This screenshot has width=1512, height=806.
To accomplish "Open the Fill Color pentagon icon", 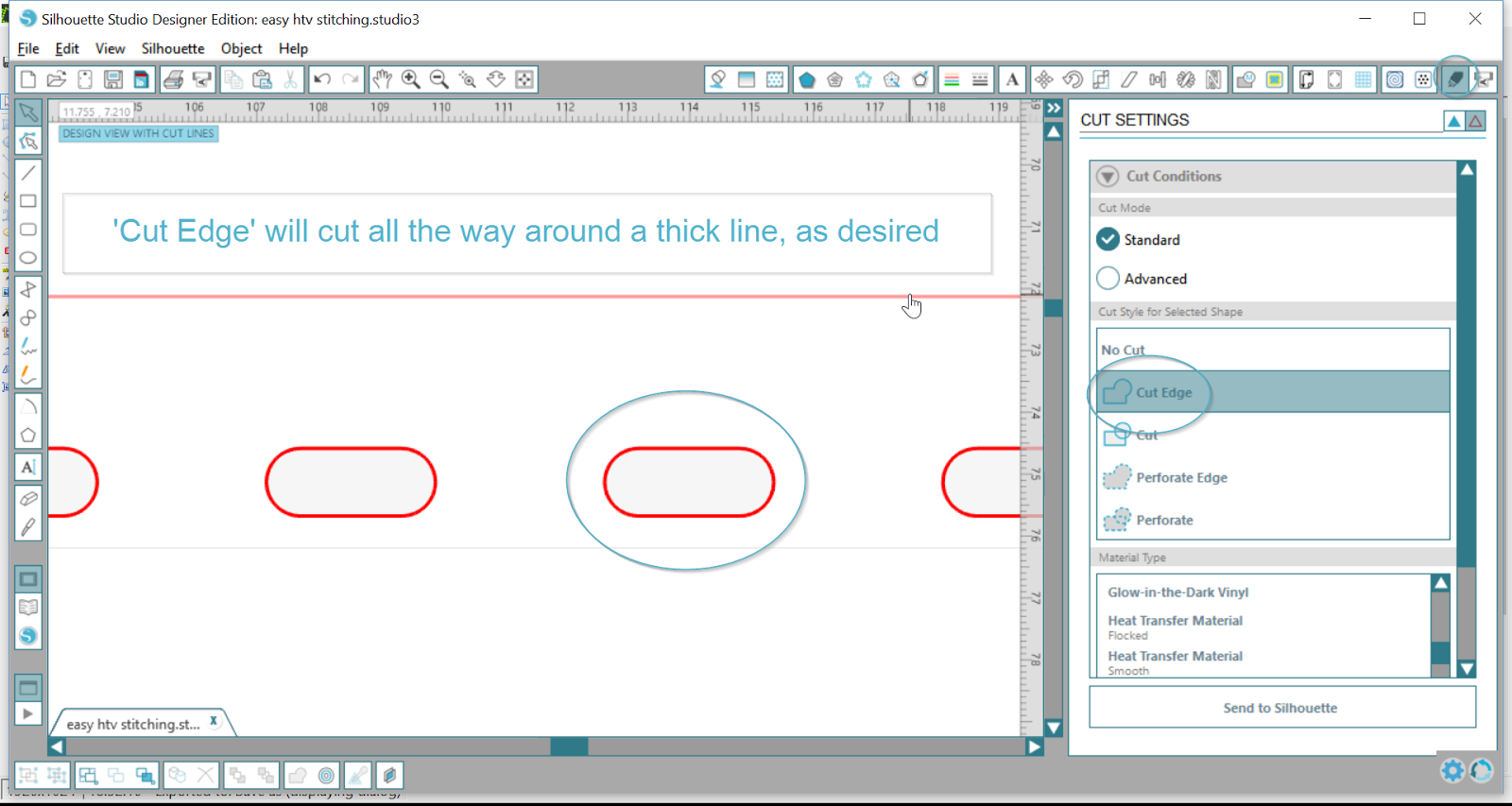I will [806, 79].
